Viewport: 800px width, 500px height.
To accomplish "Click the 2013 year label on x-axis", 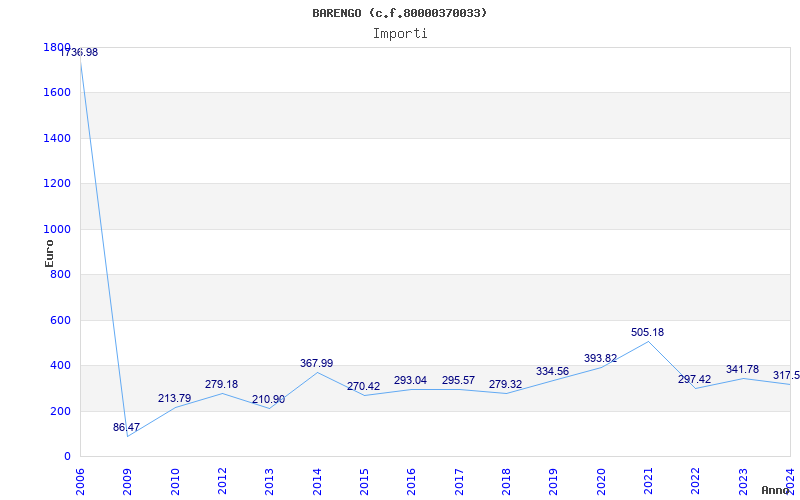I will (269, 482).
